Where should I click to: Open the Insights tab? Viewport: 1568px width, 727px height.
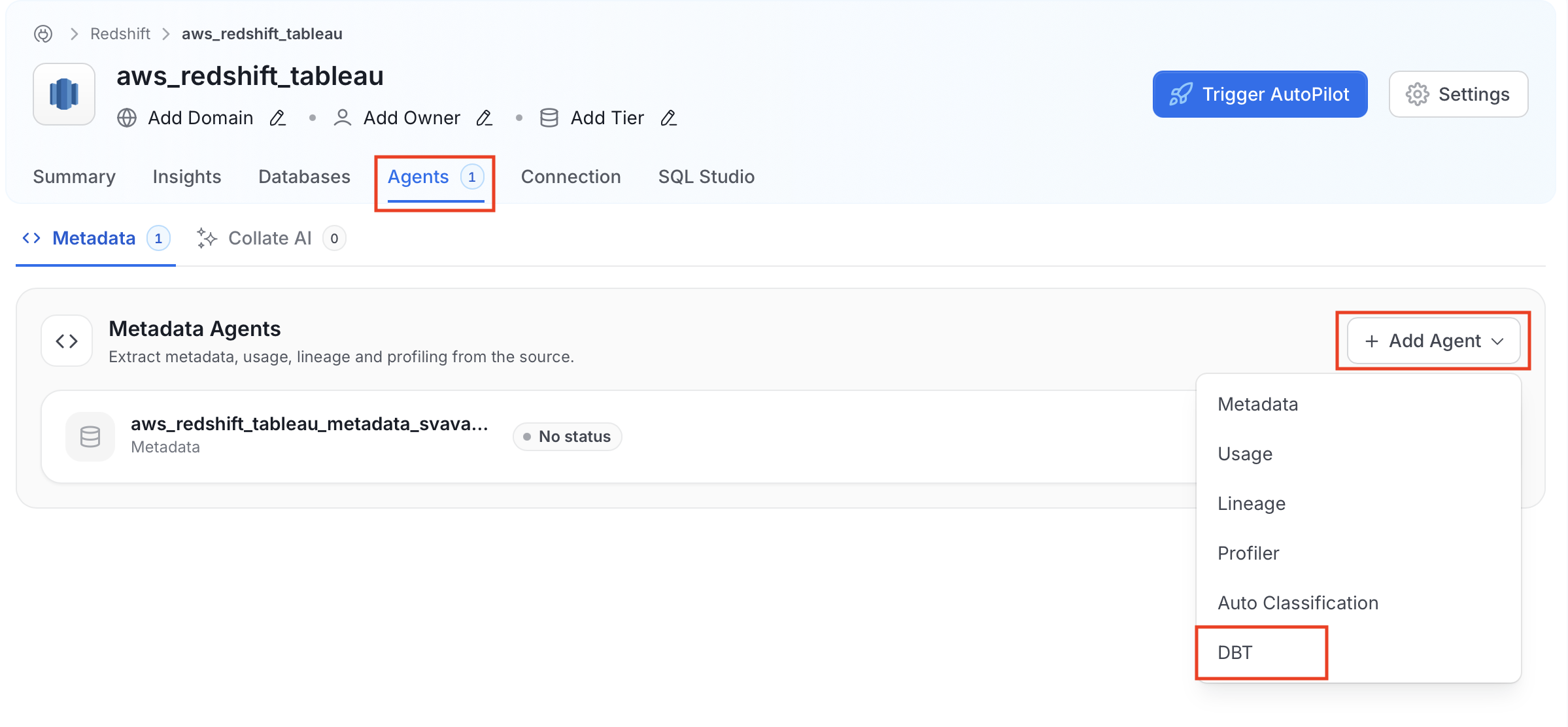(x=187, y=177)
